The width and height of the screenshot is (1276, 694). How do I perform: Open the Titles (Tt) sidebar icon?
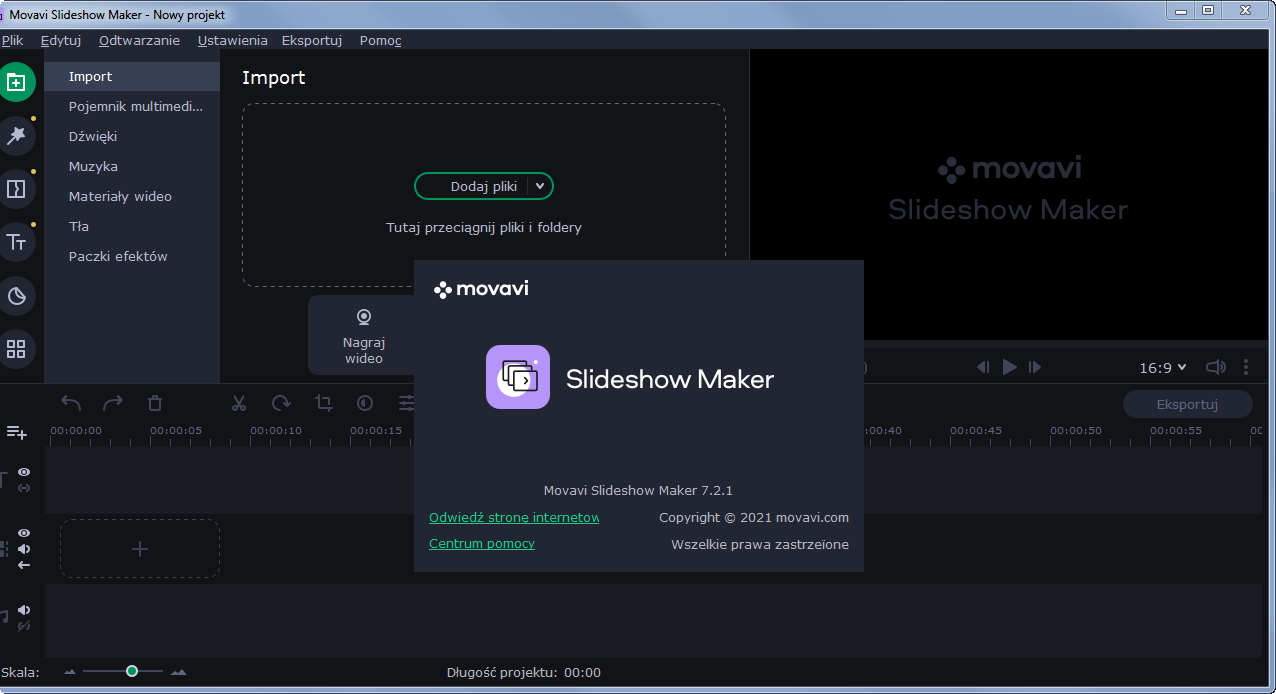pos(16,242)
